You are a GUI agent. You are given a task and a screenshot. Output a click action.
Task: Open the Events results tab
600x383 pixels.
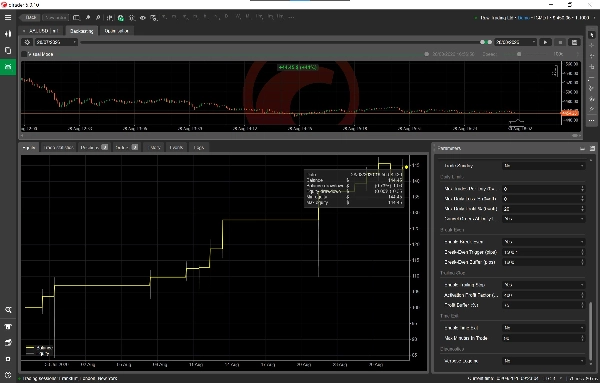(176, 147)
